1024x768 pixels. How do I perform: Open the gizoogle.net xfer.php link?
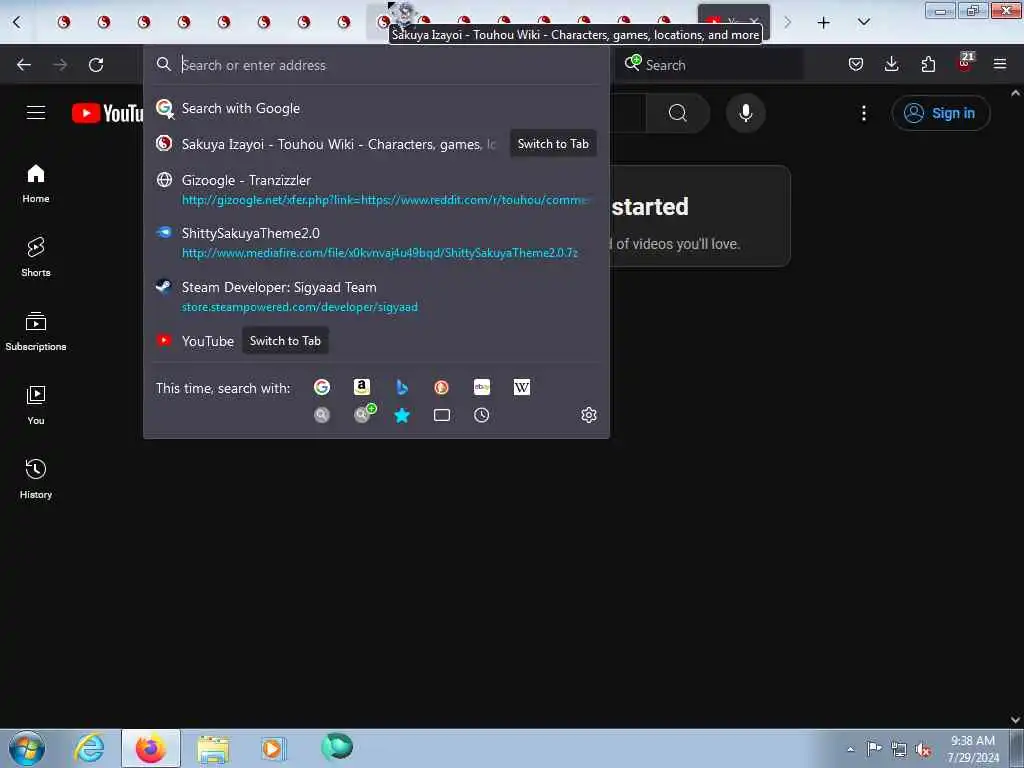coord(385,200)
